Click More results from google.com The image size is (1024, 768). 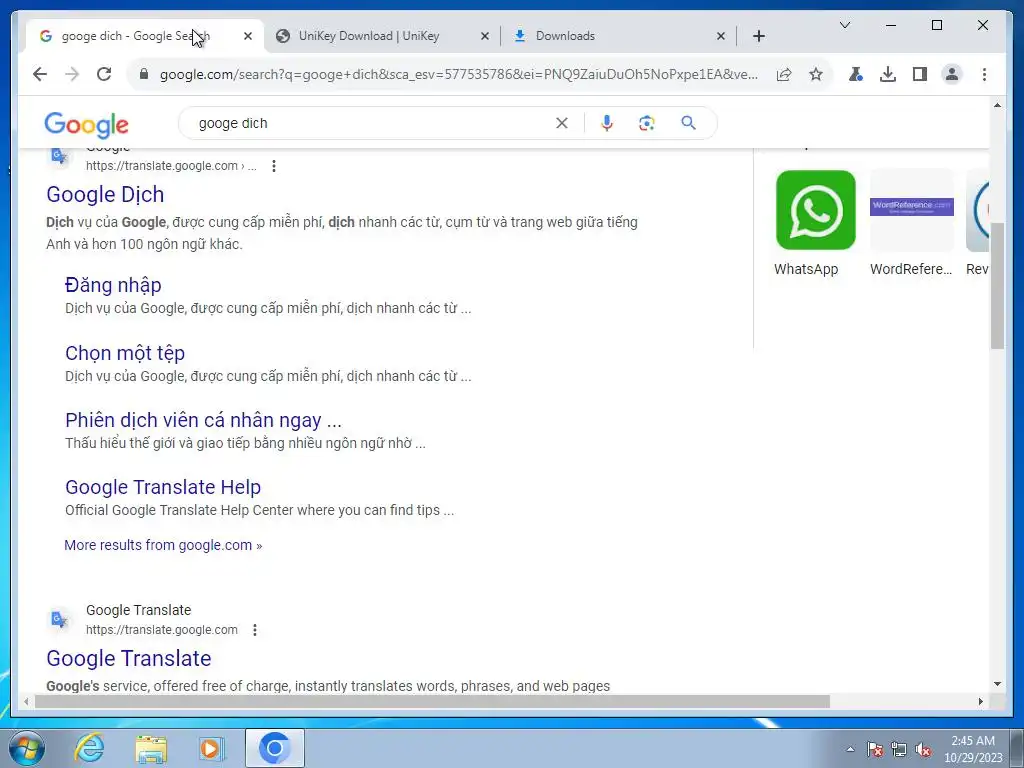(163, 545)
